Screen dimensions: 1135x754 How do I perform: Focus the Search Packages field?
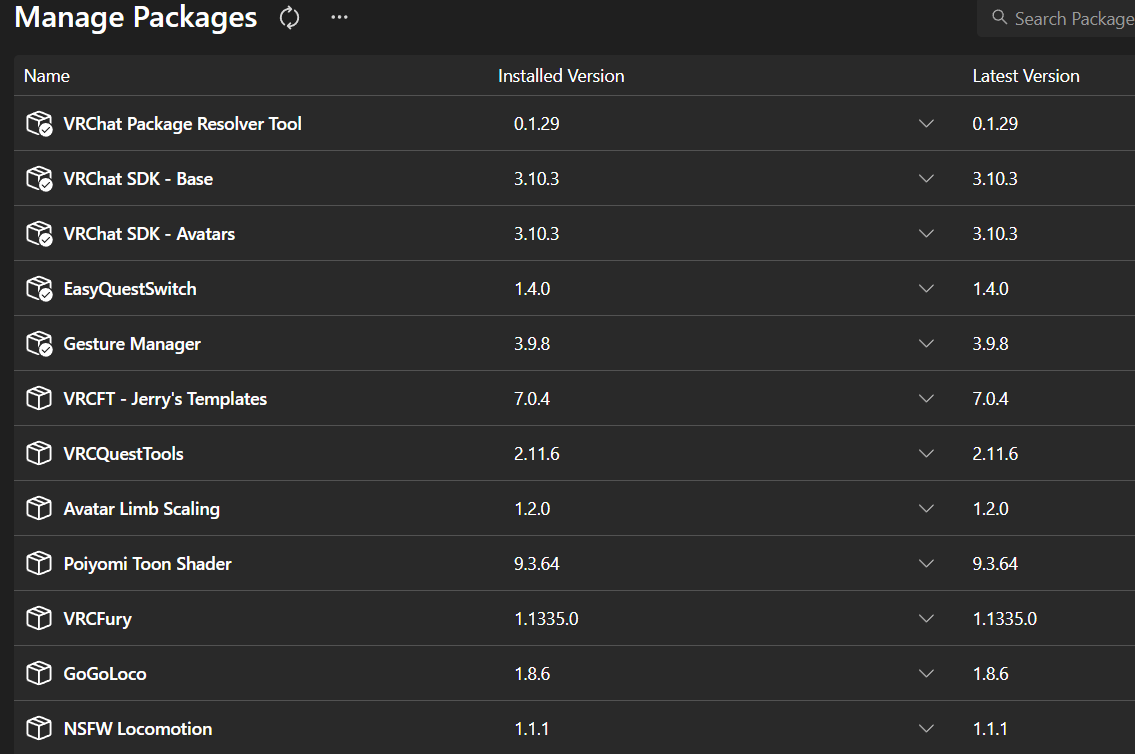pos(1057,18)
